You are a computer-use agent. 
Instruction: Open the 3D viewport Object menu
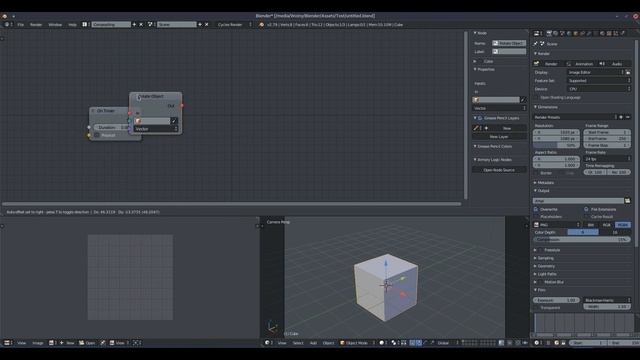(329, 343)
